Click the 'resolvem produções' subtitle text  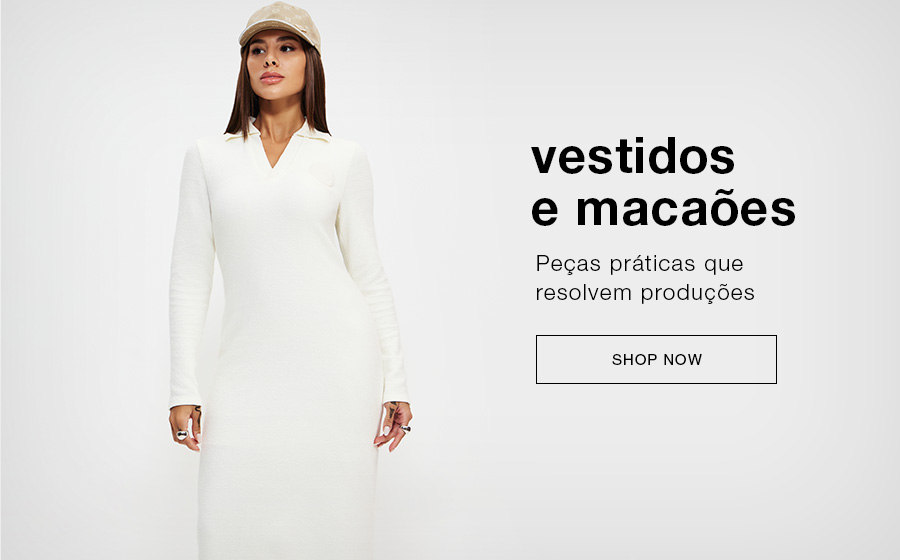pos(645,293)
